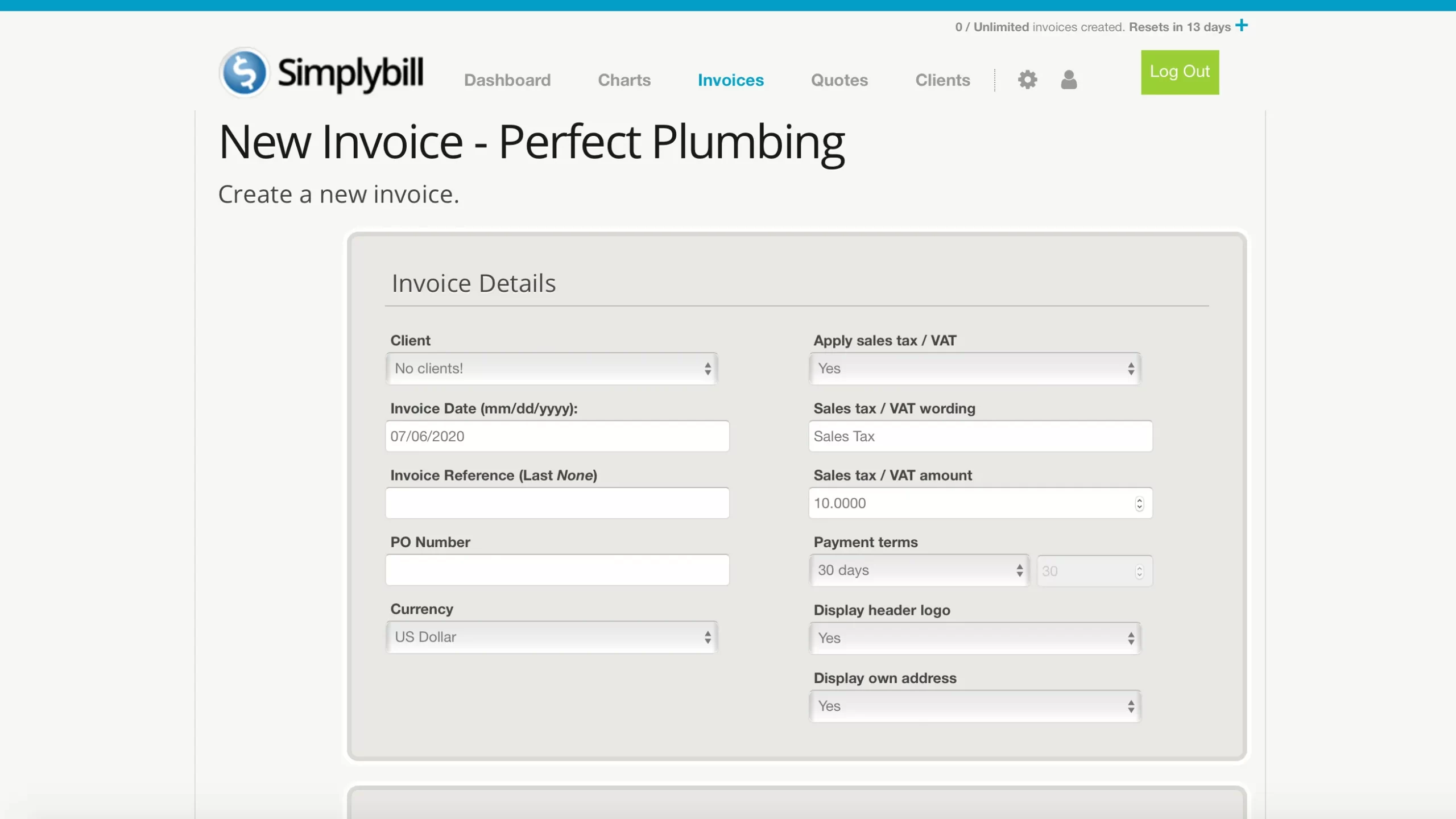Go to the Dashboard menu

[x=507, y=80]
